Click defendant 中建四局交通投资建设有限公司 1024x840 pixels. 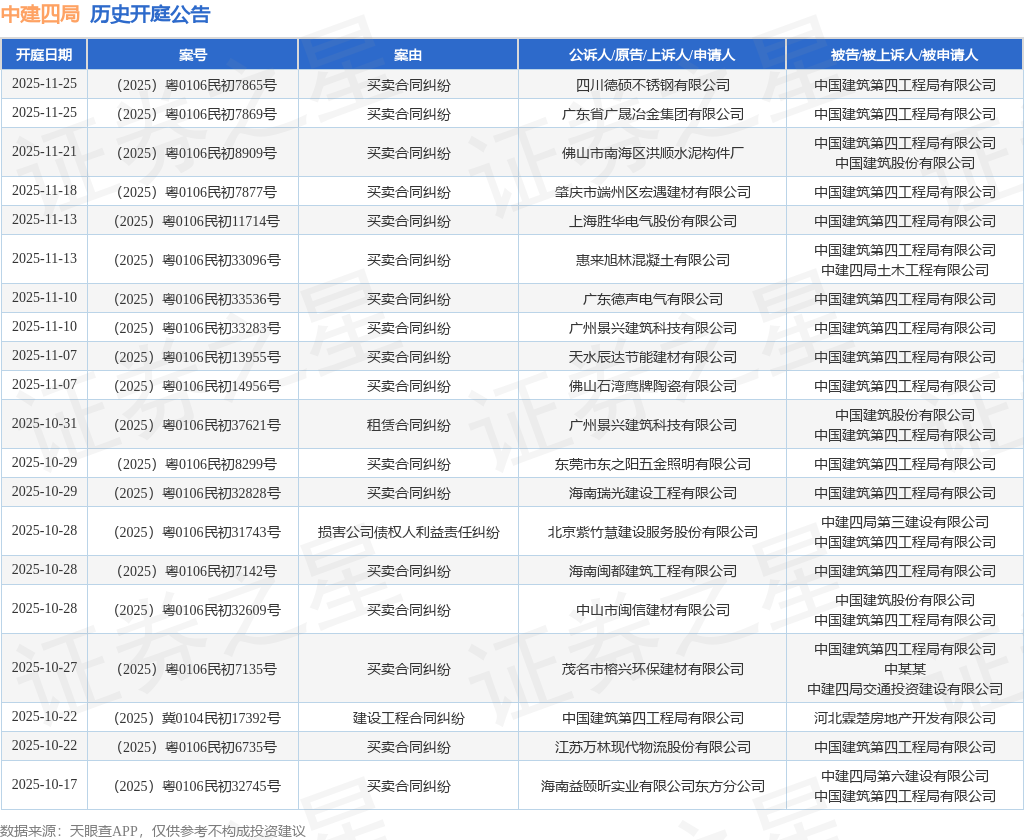[x=904, y=689]
